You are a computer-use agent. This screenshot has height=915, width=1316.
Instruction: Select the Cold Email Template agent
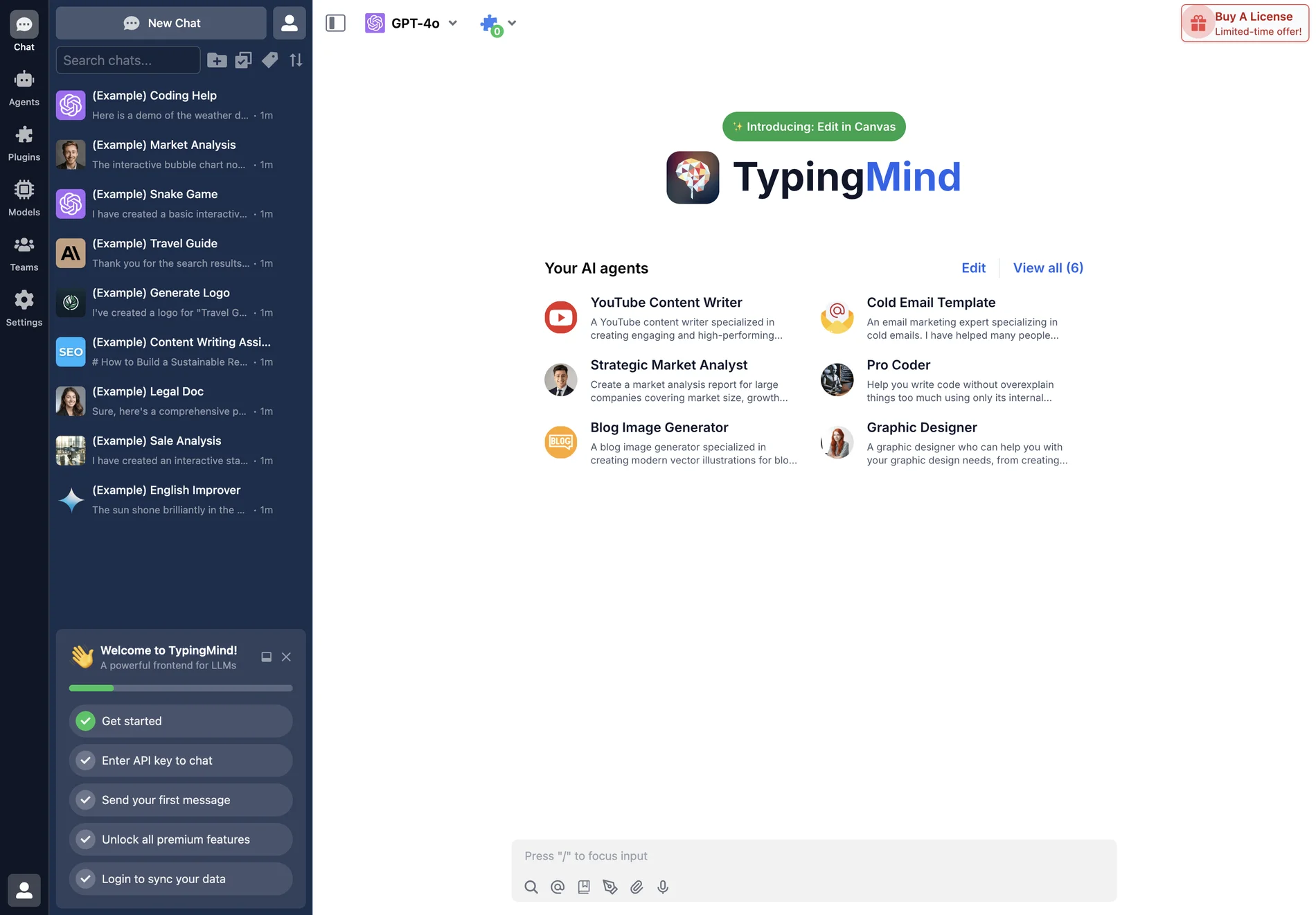pyautogui.click(x=950, y=318)
